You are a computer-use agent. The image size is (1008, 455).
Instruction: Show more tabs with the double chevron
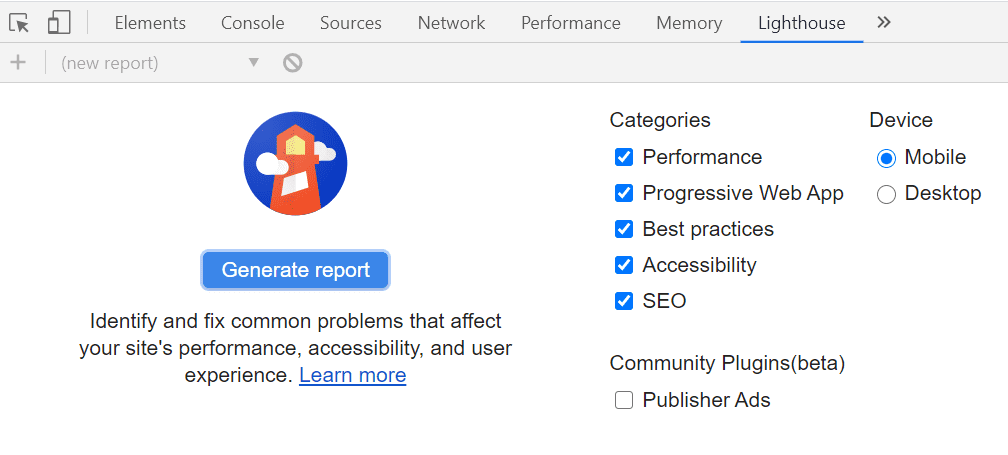tap(884, 22)
